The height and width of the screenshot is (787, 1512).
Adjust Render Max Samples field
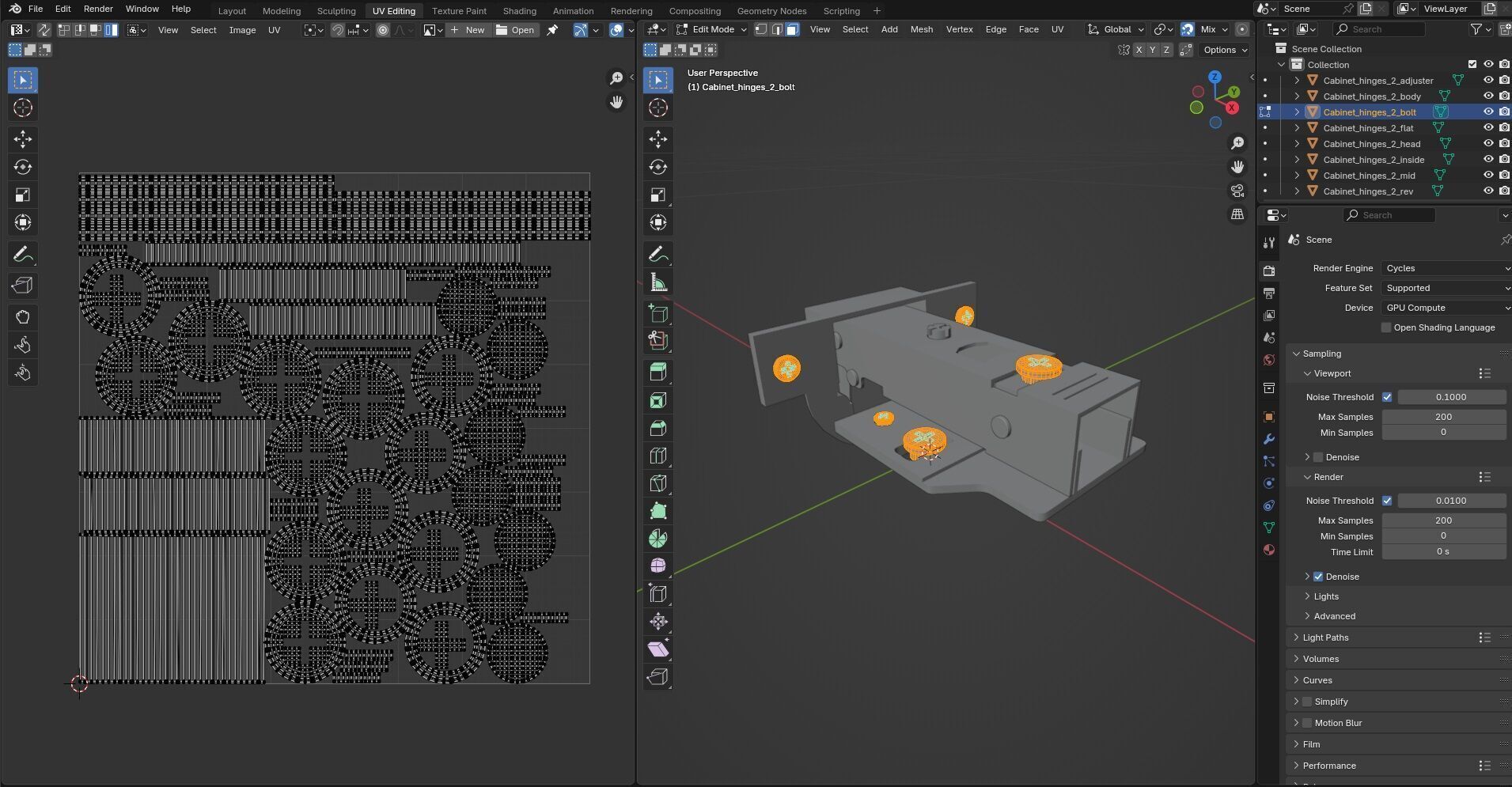[1442, 520]
